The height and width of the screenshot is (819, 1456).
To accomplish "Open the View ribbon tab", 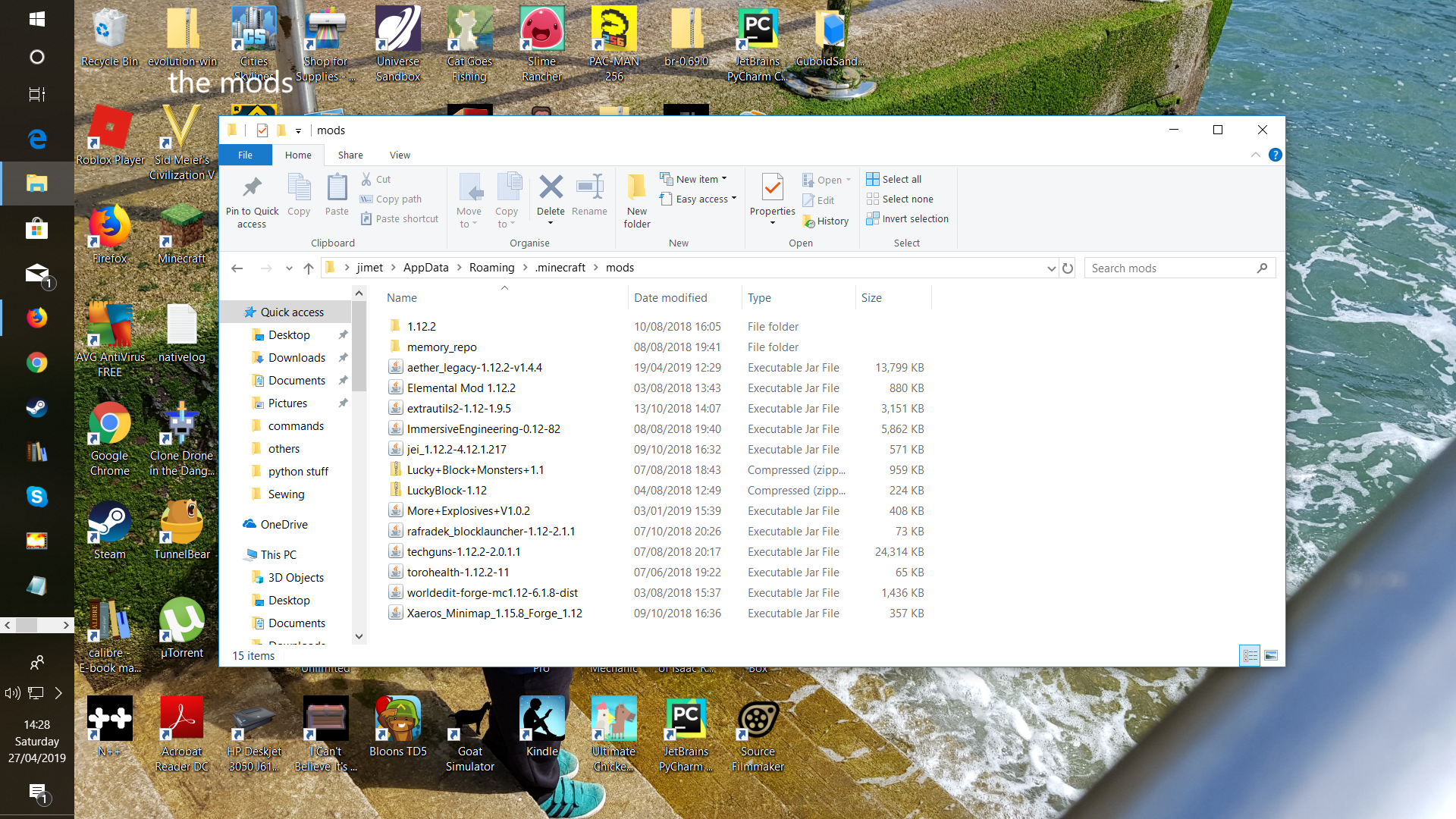I will coord(400,155).
